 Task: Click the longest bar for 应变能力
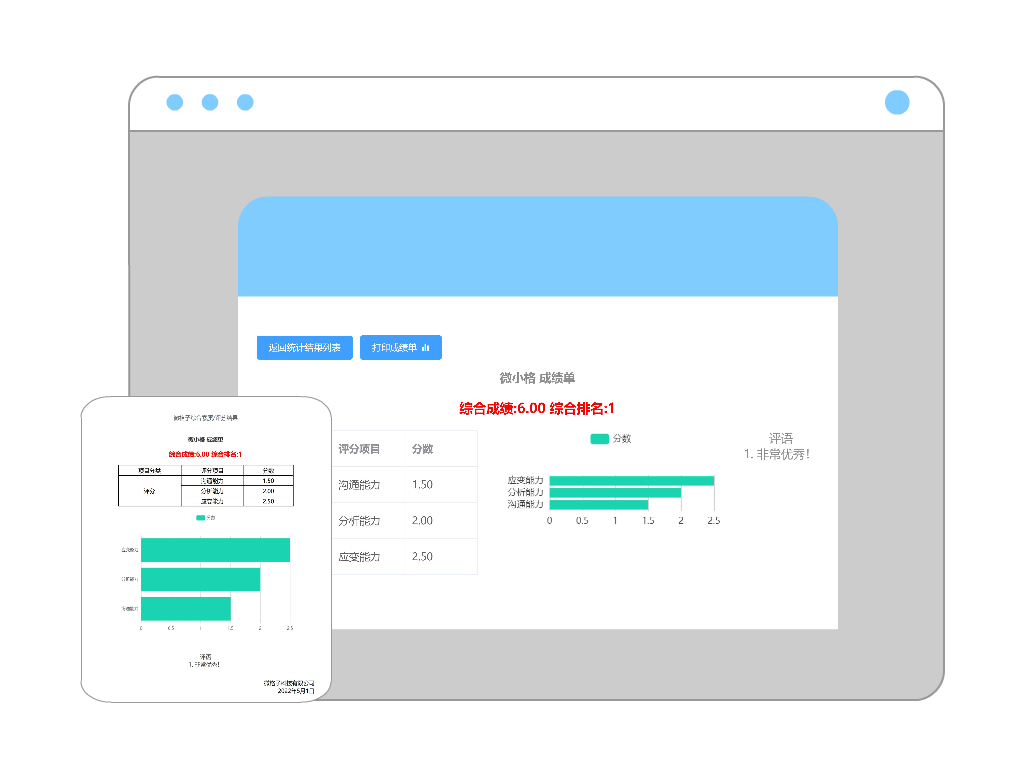tap(630, 480)
